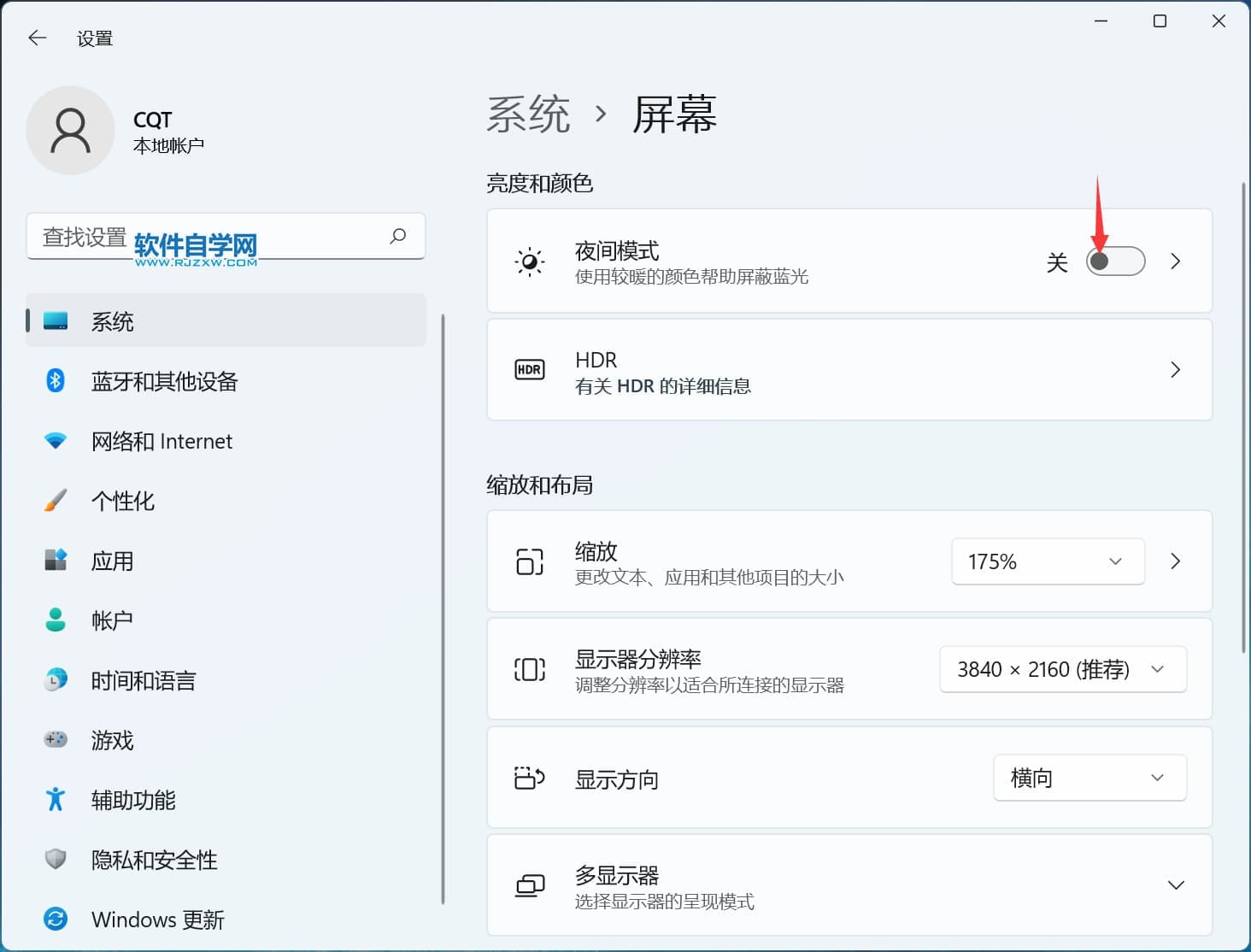
Task: Click the back arrow in Settings
Action: pos(37,38)
